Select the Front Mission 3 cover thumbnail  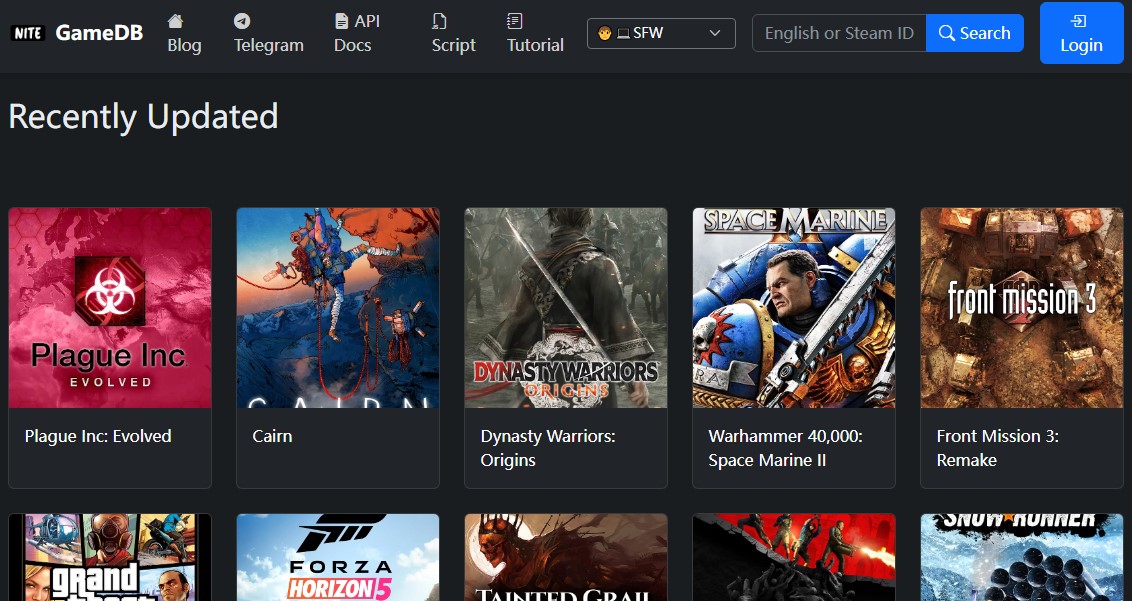tap(1022, 308)
